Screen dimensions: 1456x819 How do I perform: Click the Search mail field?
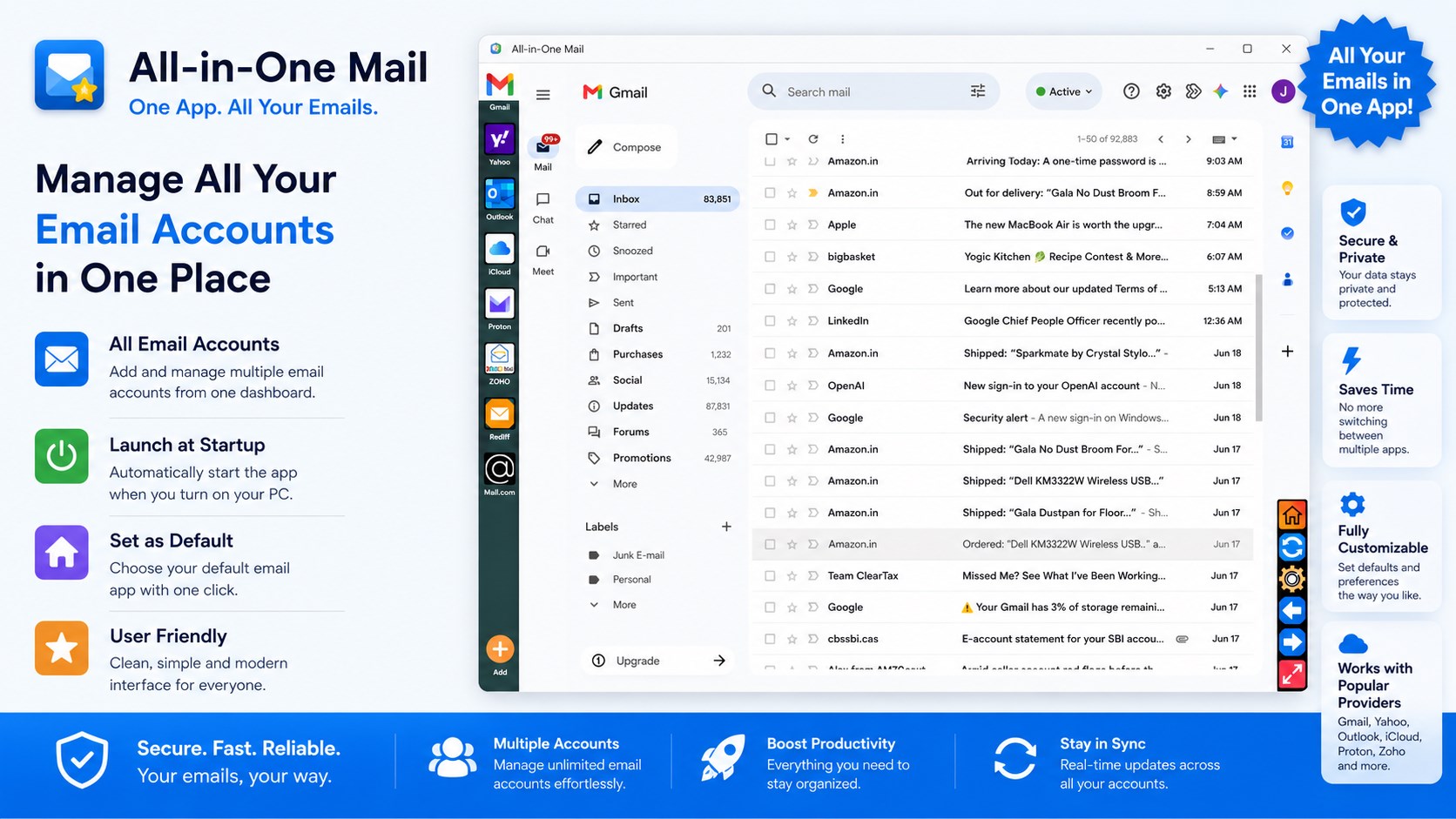873,91
